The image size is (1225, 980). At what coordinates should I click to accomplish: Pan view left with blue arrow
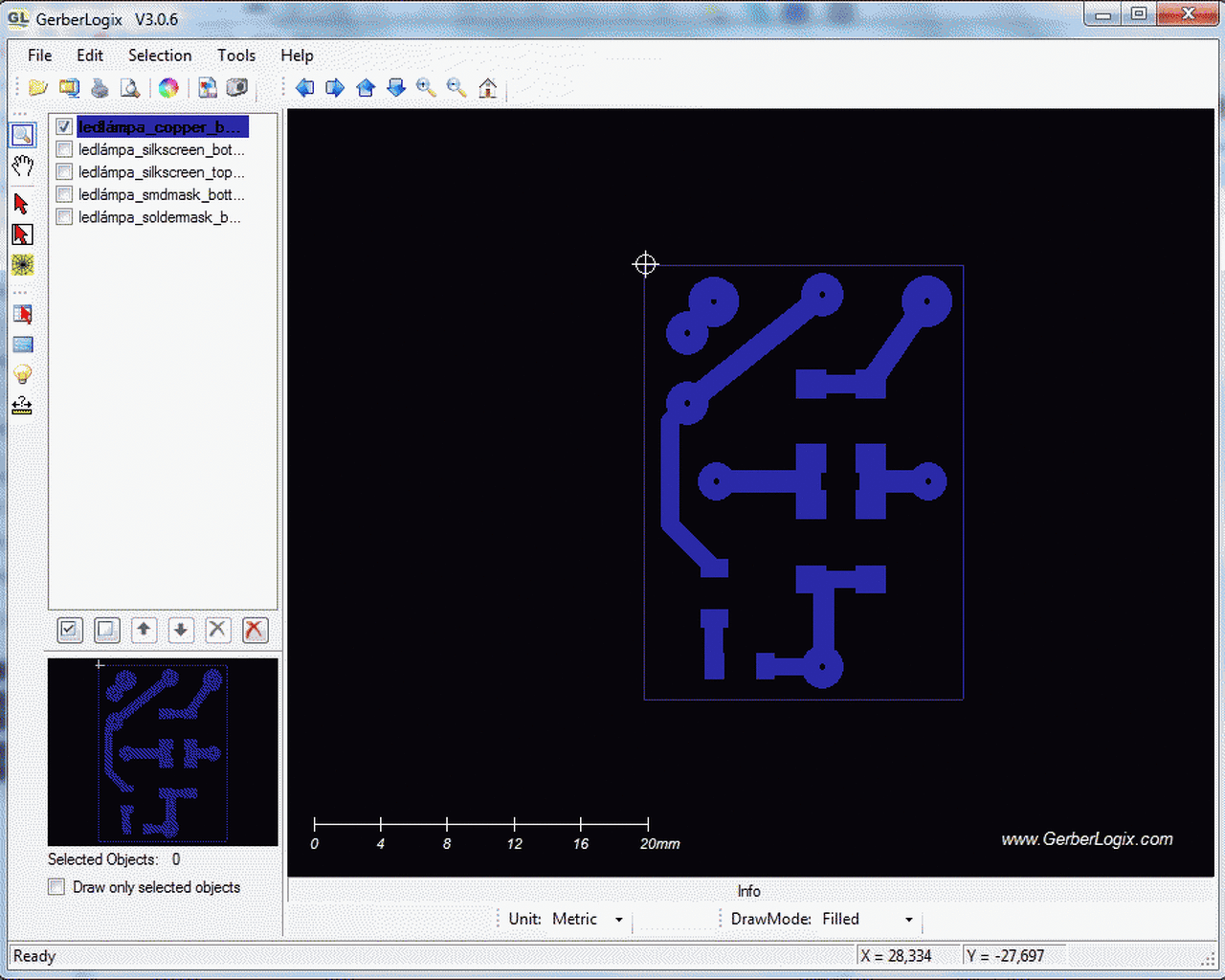pos(304,88)
